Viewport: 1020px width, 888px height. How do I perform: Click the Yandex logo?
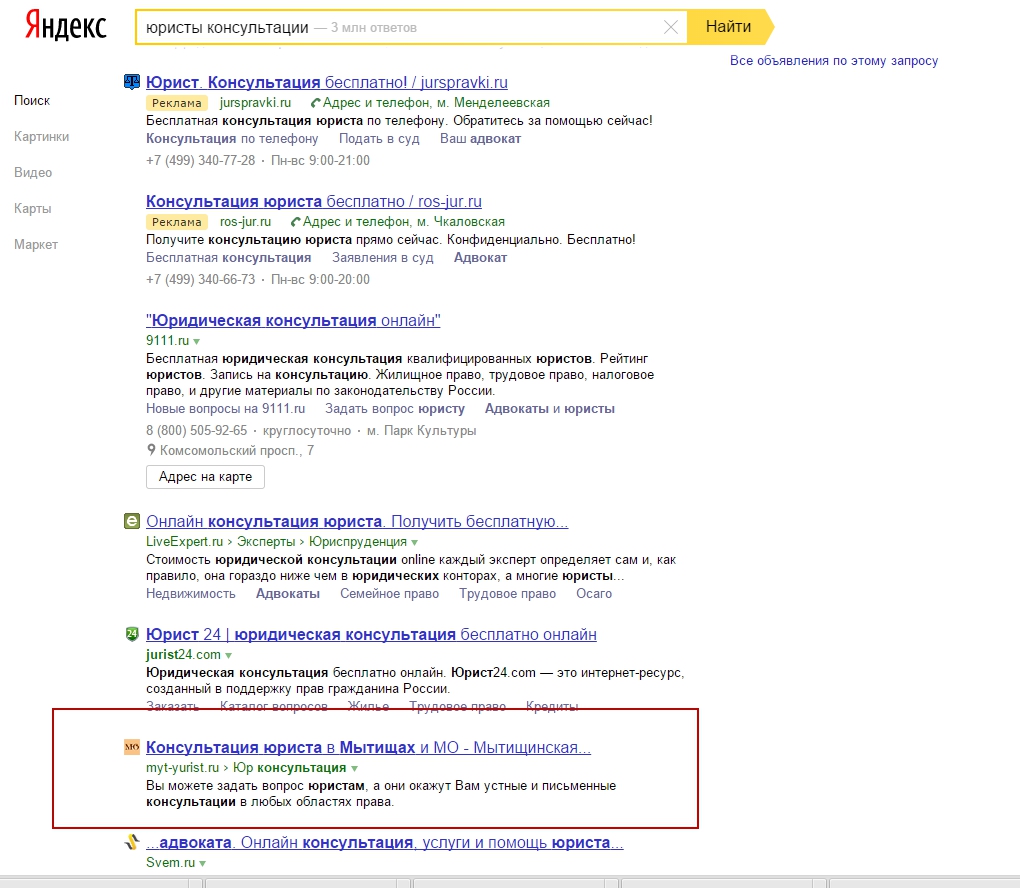pos(66,27)
